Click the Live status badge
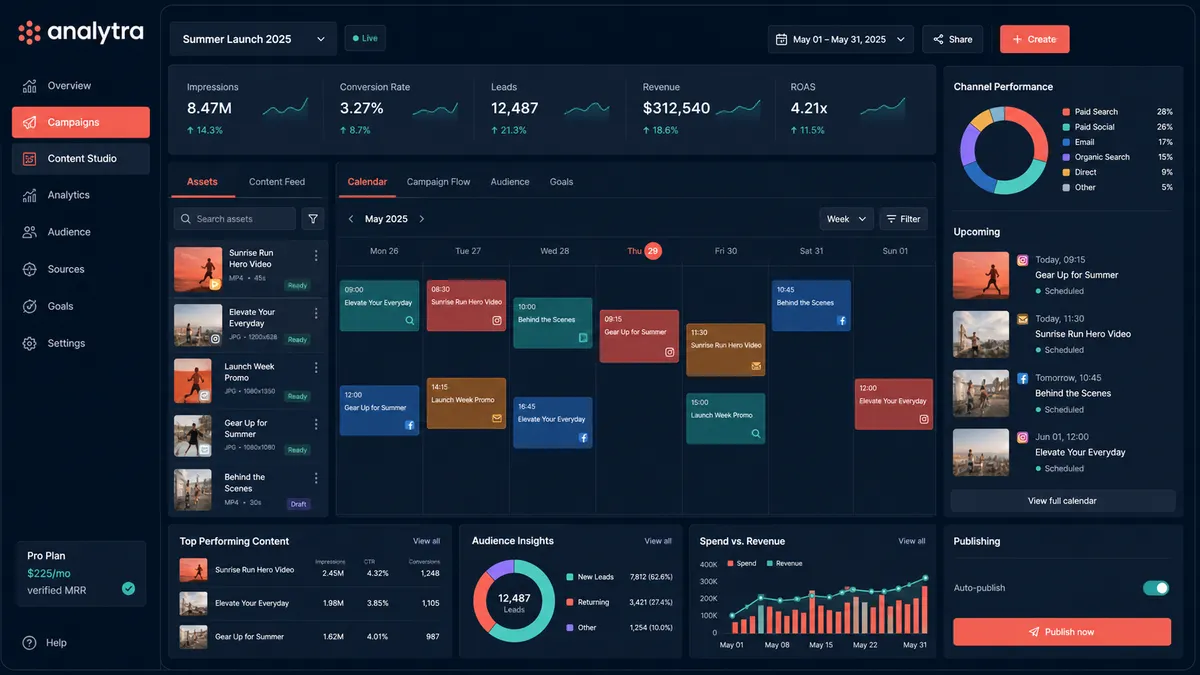This screenshot has width=1200, height=675. pyautogui.click(x=365, y=38)
